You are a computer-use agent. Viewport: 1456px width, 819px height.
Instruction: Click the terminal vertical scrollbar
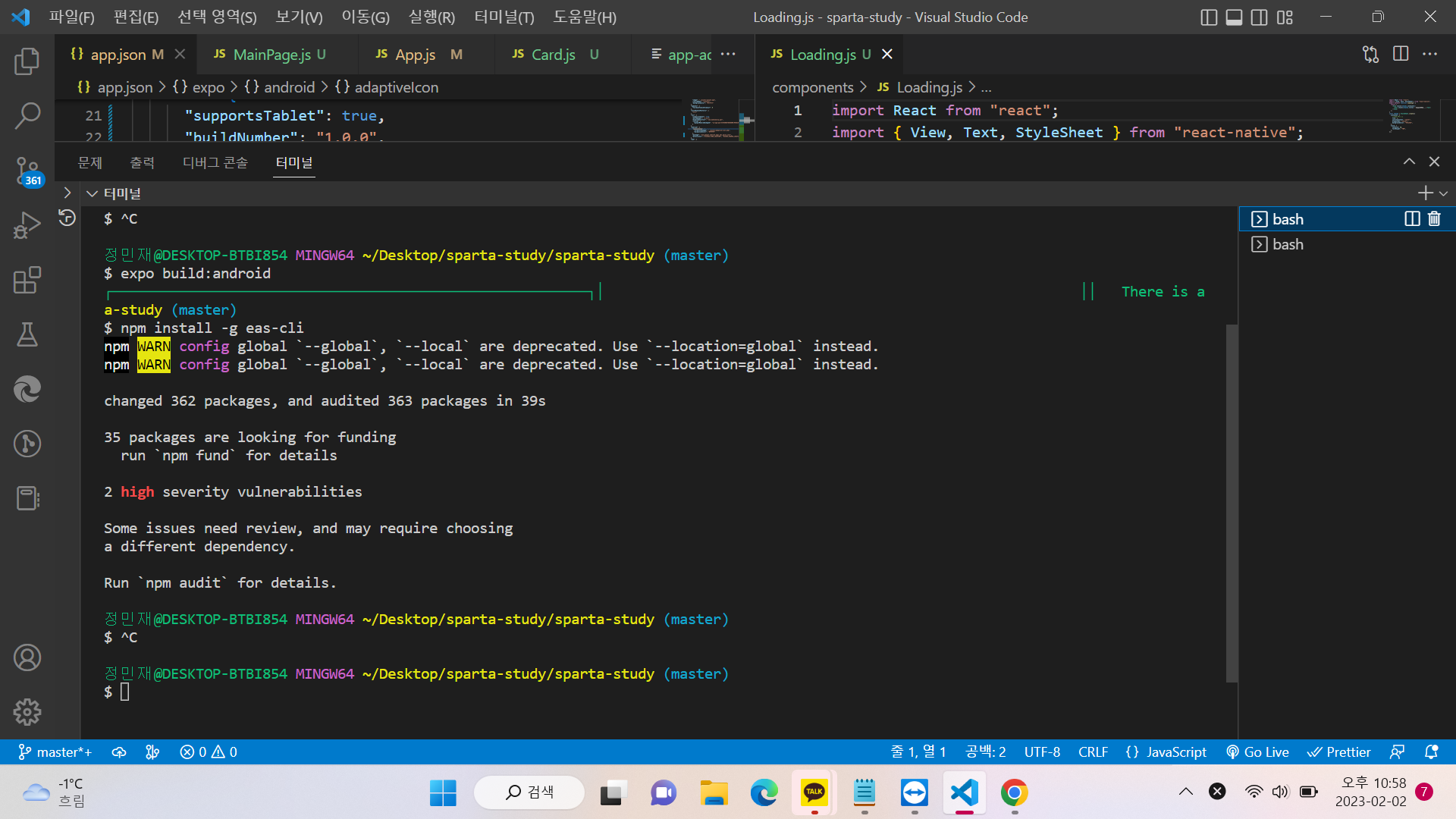point(1232,503)
